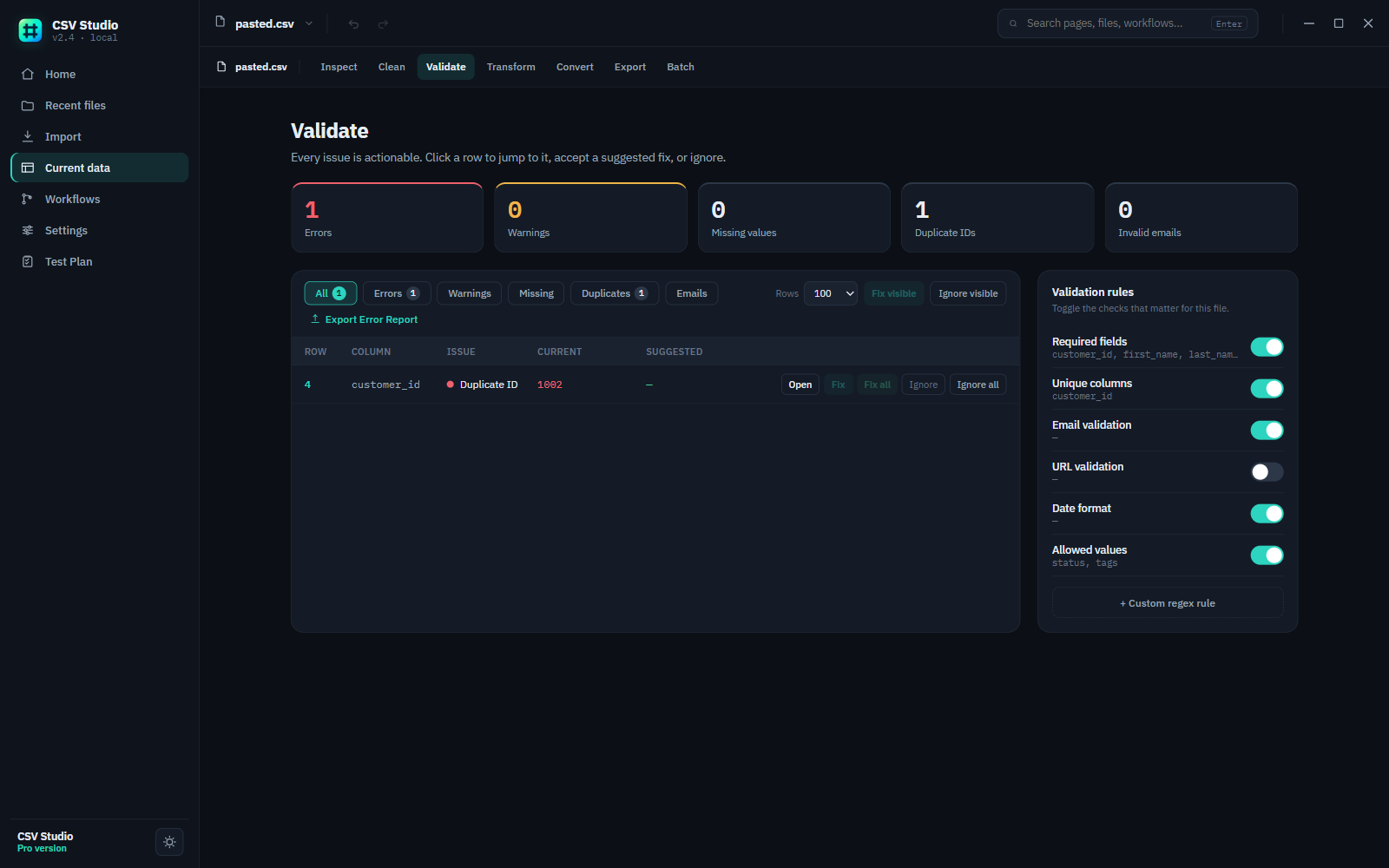The width and height of the screenshot is (1389, 868).
Task: Click Ignore visible button
Action: coord(968,293)
